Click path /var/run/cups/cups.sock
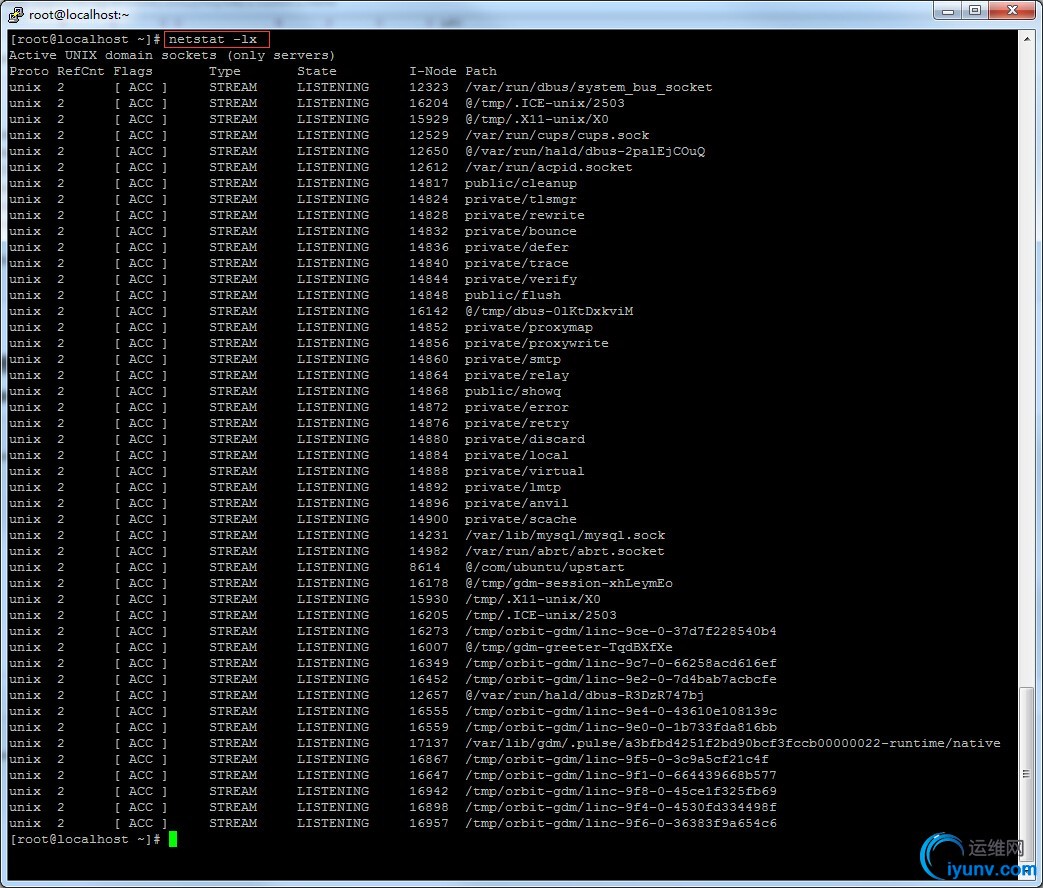This screenshot has height=888, width=1043. coord(557,135)
